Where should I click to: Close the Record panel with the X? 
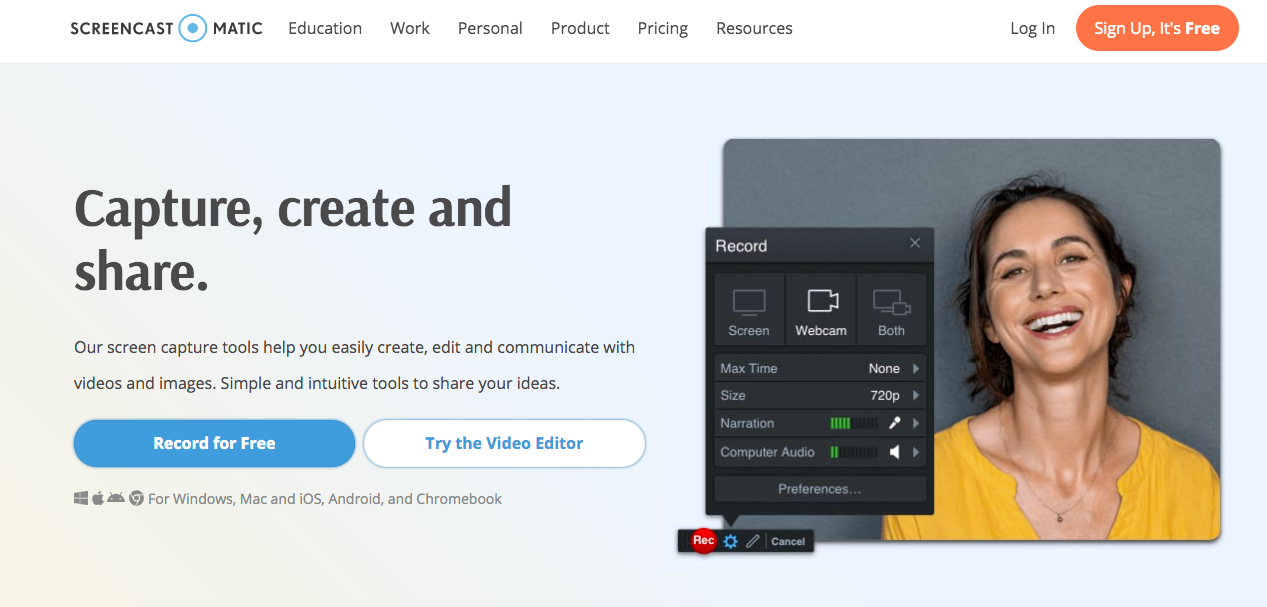[915, 243]
